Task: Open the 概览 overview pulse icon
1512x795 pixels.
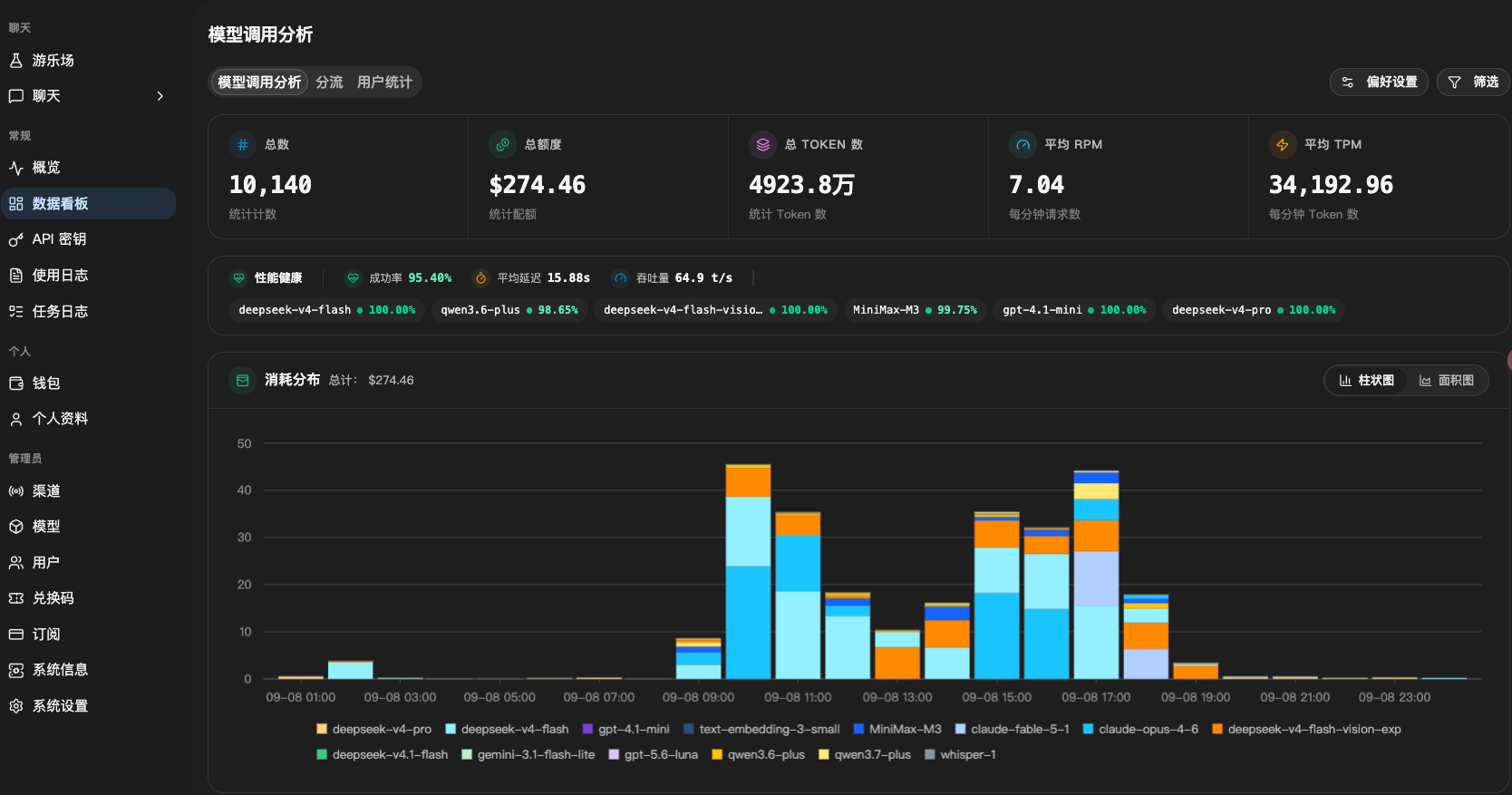Action: click(x=15, y=168)
